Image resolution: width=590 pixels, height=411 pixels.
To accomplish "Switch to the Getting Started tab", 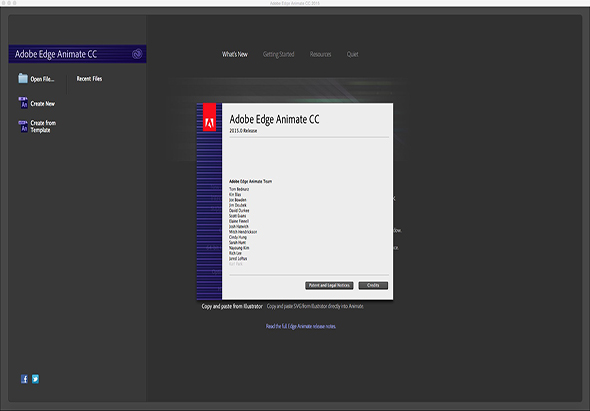I will (278, 54).
